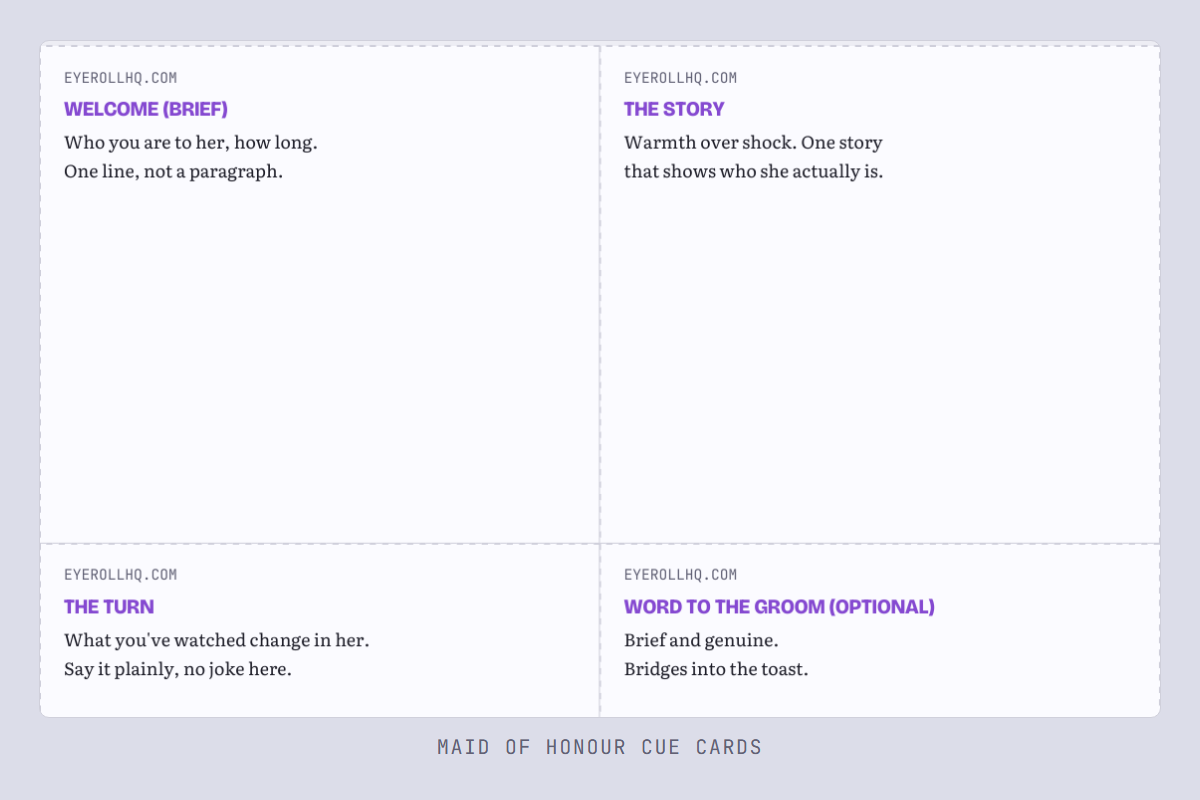The image size is (1200, 800).
Task: Click EYEROLLHQ.COM on the Groom card
Action: point(680,575)
